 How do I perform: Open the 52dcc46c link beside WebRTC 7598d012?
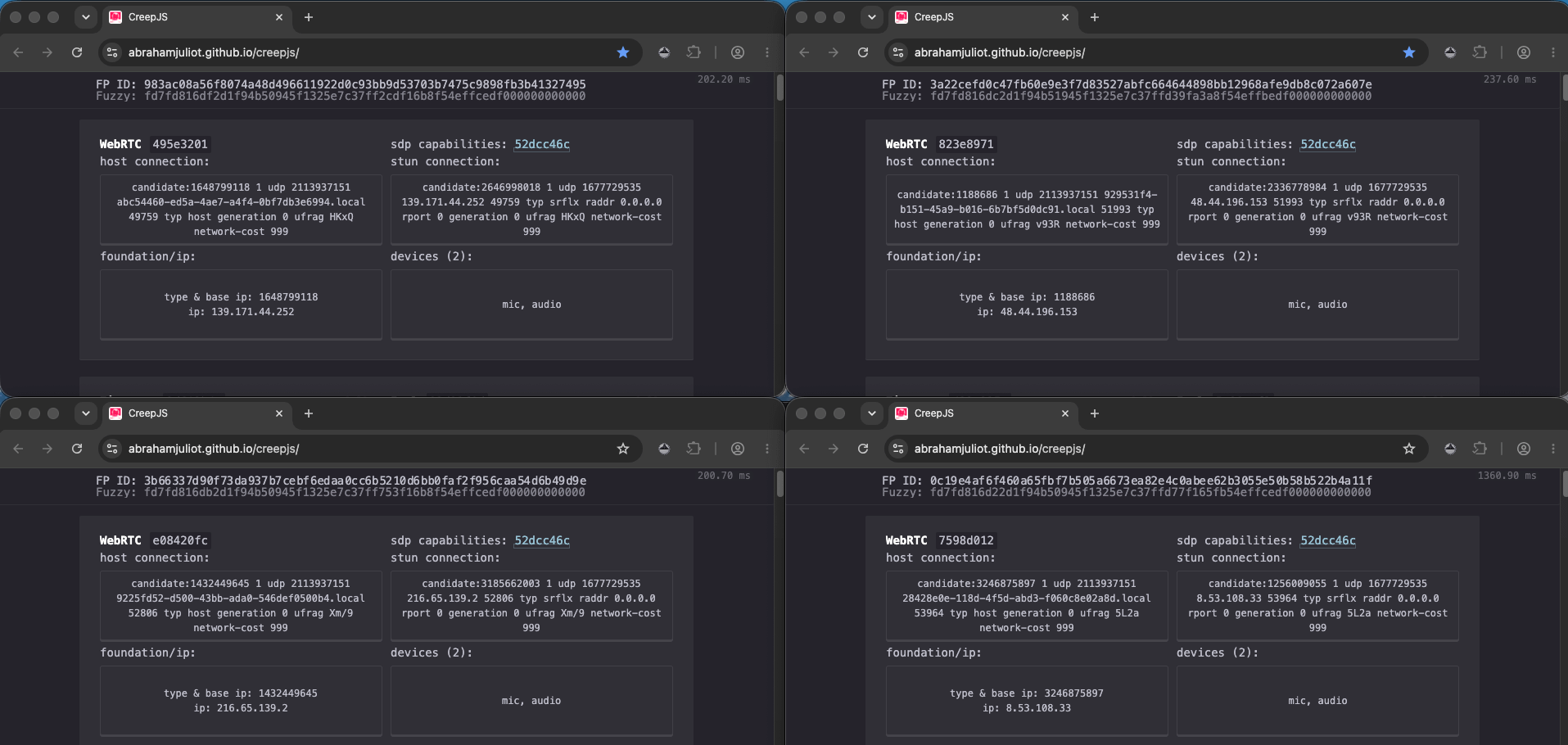coord(1328,540)
